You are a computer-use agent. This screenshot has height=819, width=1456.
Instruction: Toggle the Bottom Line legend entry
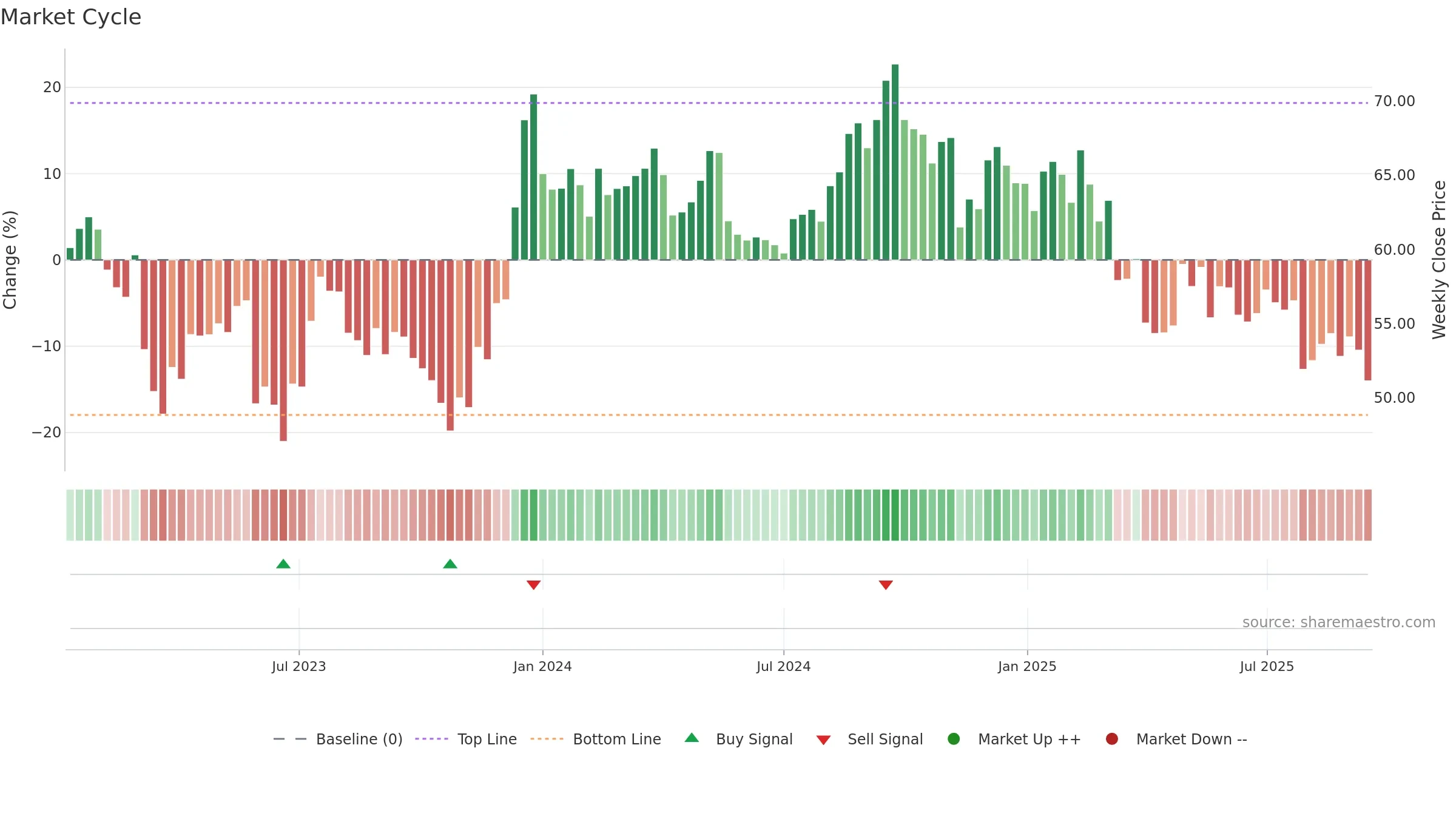pos(596,739)
